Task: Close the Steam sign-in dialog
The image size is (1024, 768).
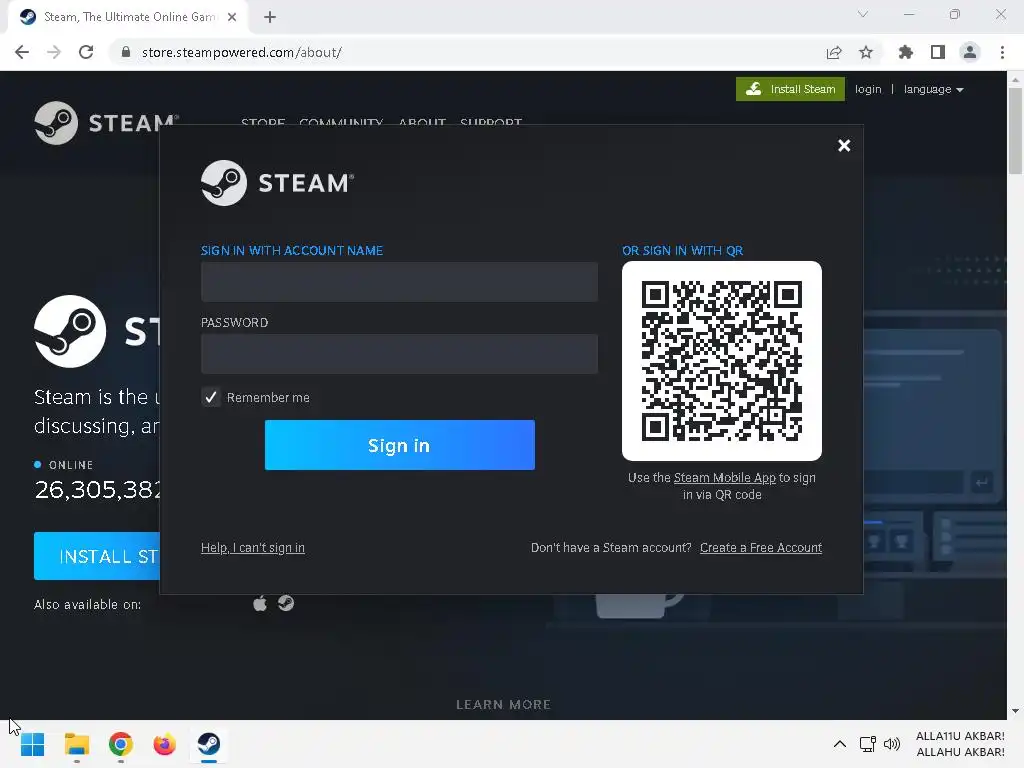Action: pos(844,146)
